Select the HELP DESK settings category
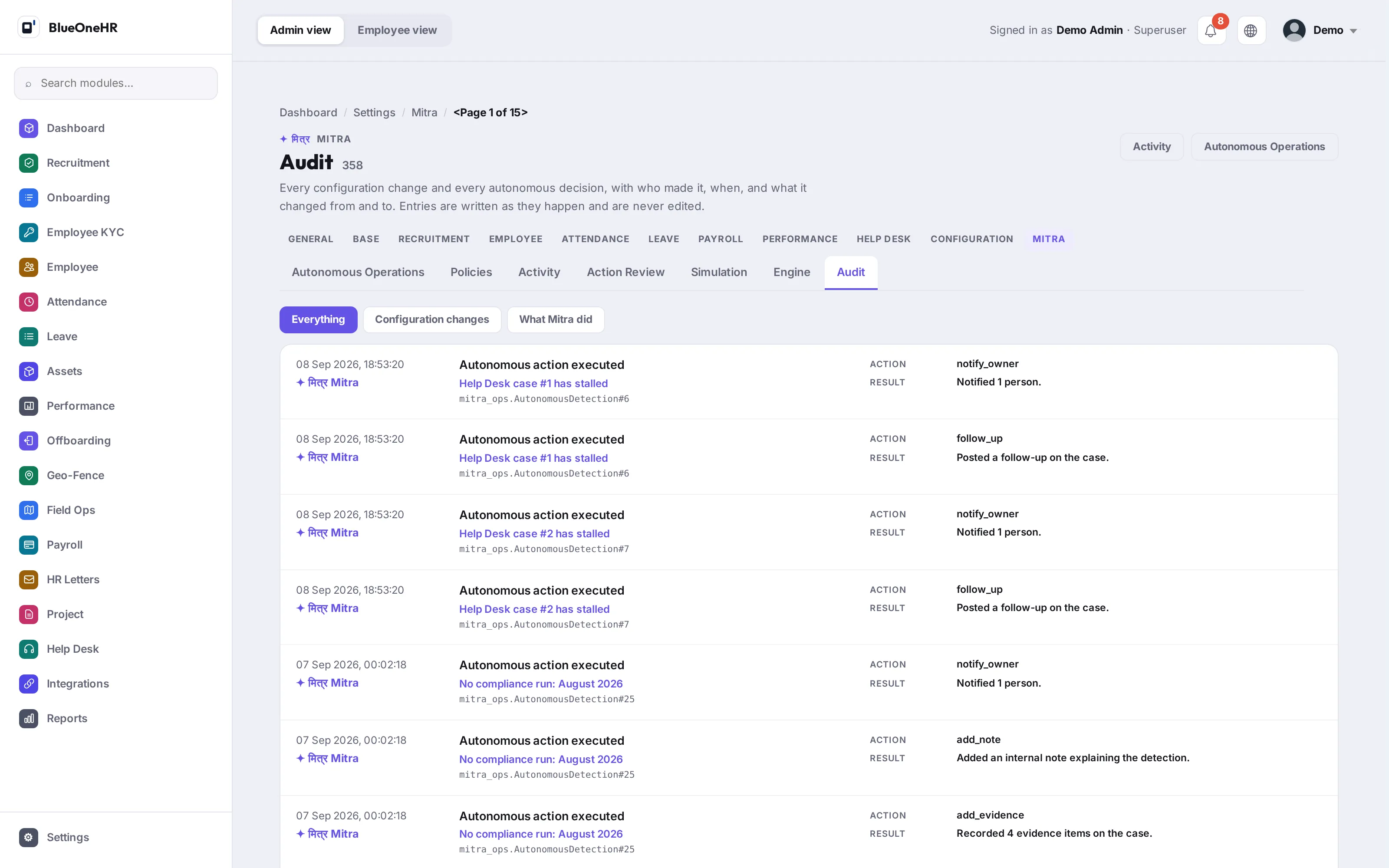 (883, 240)
